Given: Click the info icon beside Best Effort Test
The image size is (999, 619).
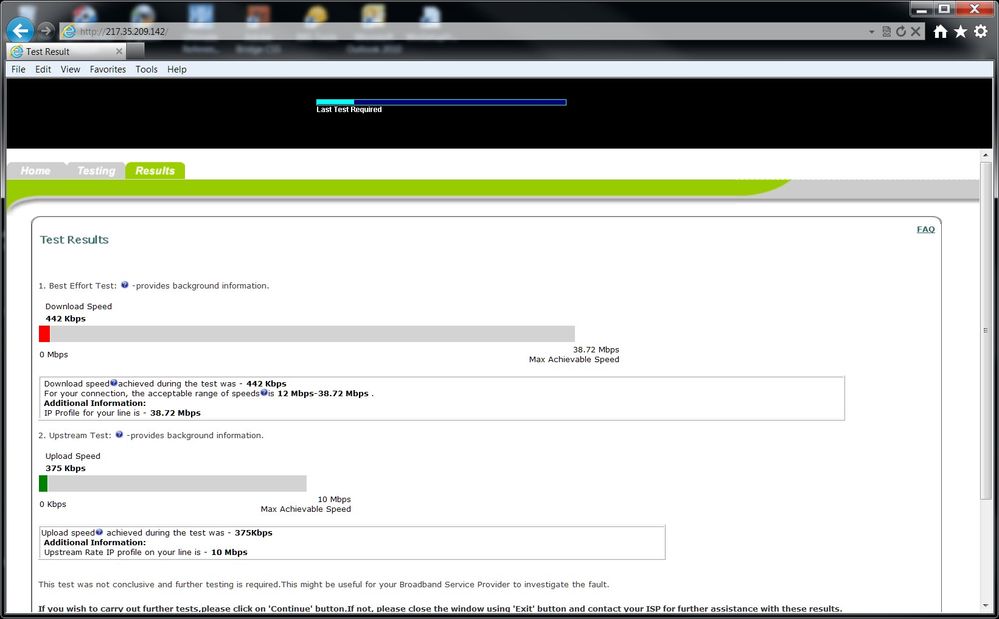Looking at the screenshot, I should [x=125, y=285].
